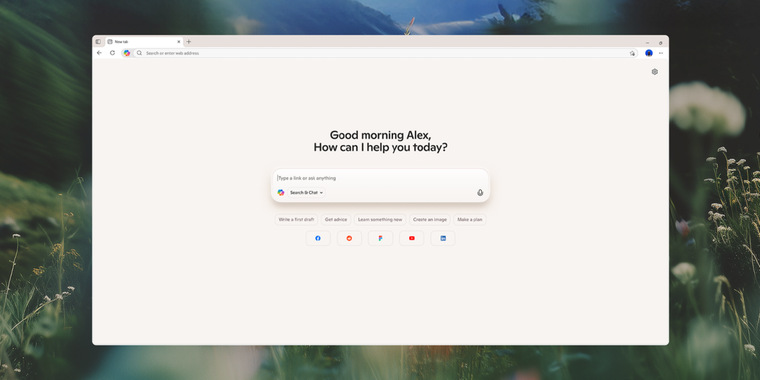Open the Facebook shortcut tile

318,238
